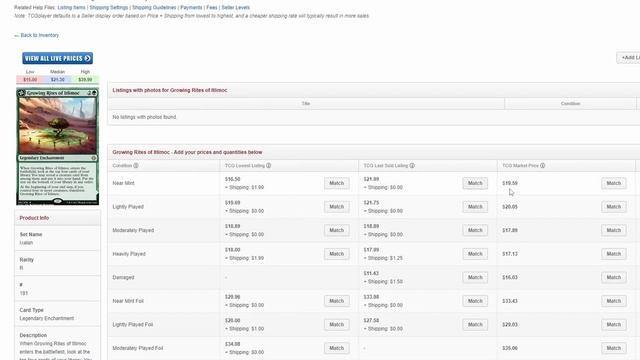Match Lightly Played Foil lowest listing
Screen dimensions: 640x360
337,324
